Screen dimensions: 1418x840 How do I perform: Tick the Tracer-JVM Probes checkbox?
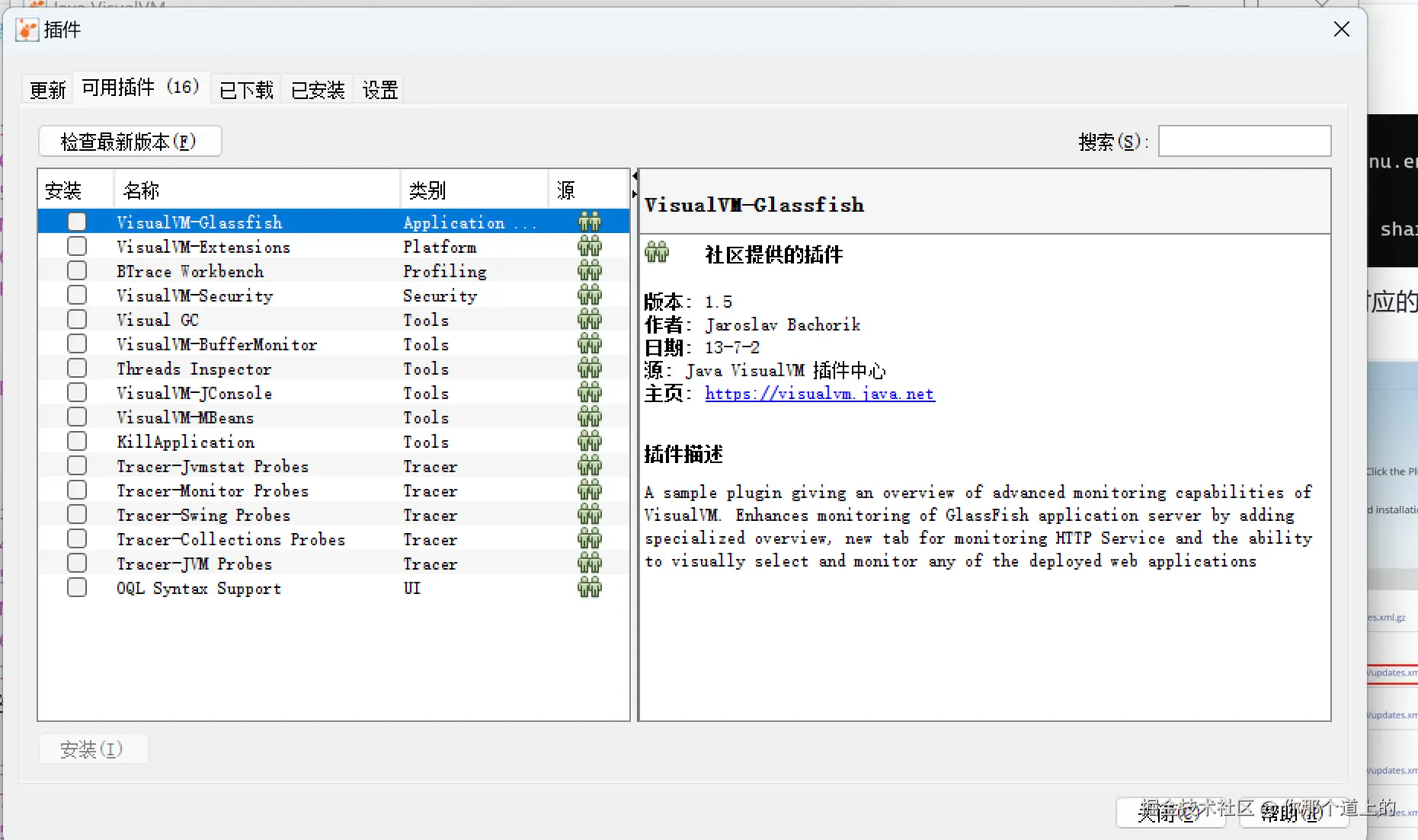77,563
